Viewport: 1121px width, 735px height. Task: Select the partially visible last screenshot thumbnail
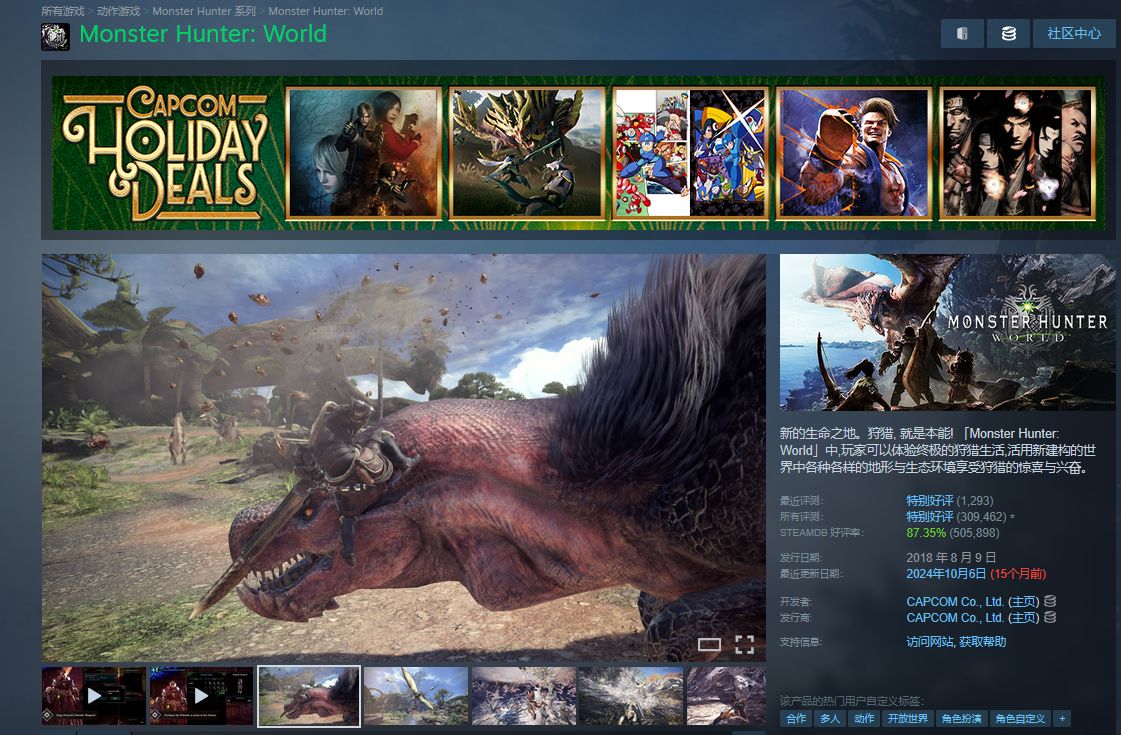pos(726,696)
